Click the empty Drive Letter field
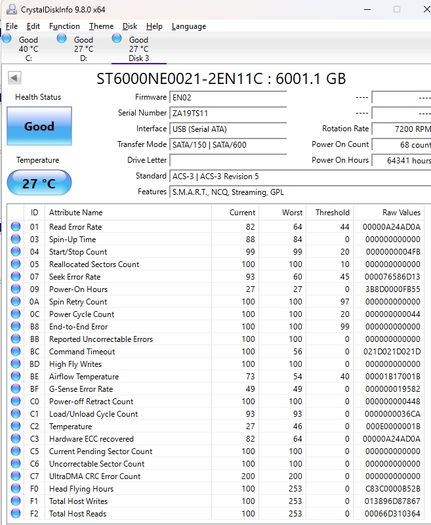 click(x=228, y=160)
